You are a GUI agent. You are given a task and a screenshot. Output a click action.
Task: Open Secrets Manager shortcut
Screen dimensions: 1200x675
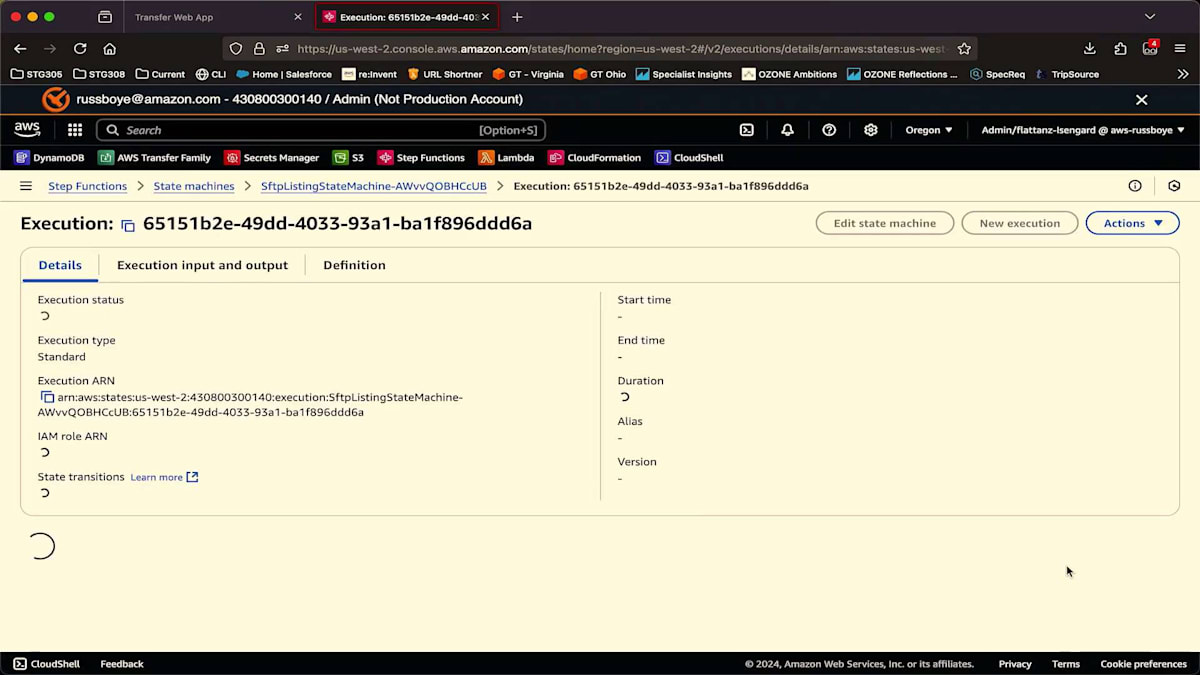pos(272,158)
